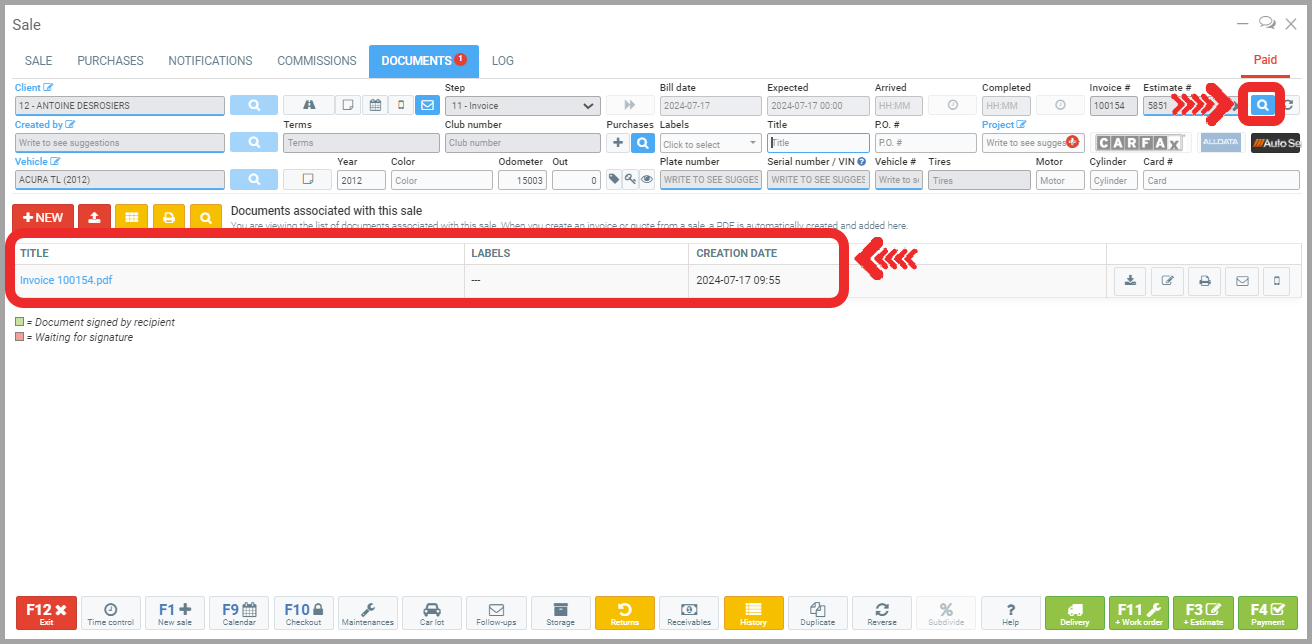Click into the Title input field

[818, 143]
